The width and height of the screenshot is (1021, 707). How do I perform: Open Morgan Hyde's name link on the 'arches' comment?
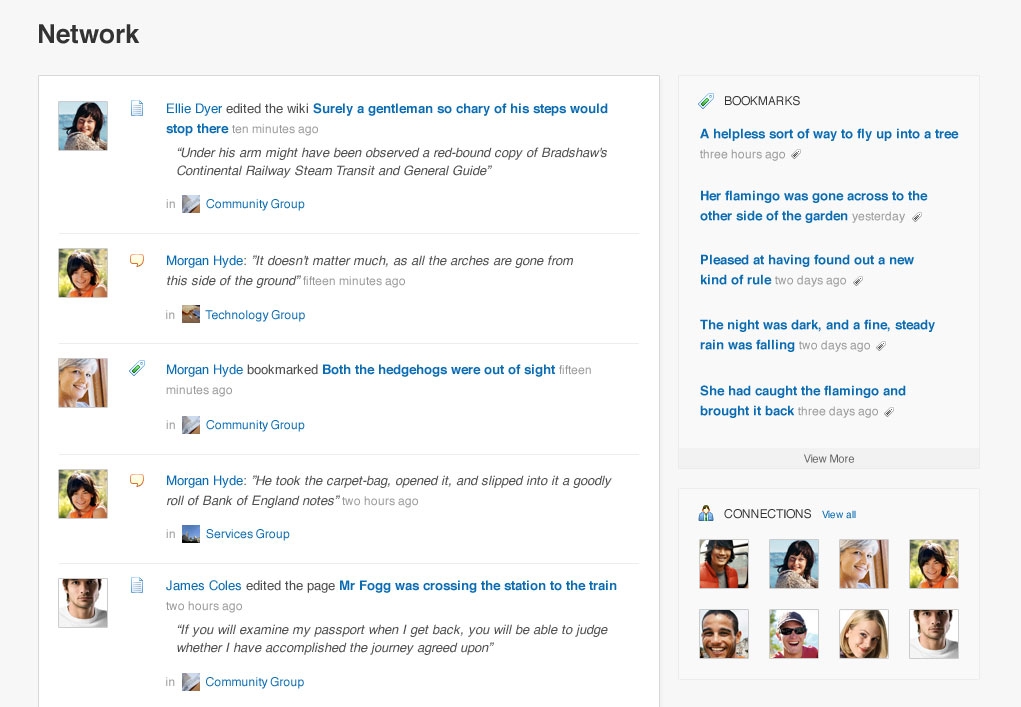pyautogui.click(x=206, y=260)
